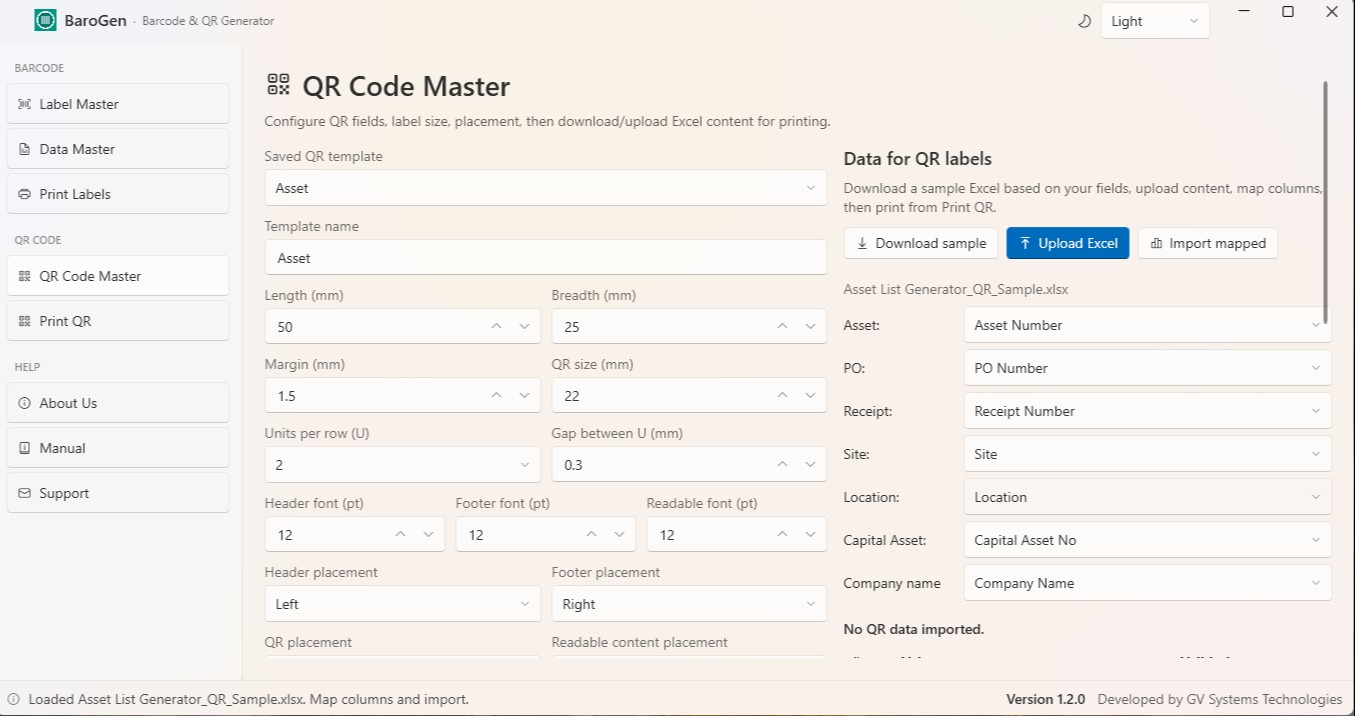
Task: Open Units per row dropdown
Action: 402,465
